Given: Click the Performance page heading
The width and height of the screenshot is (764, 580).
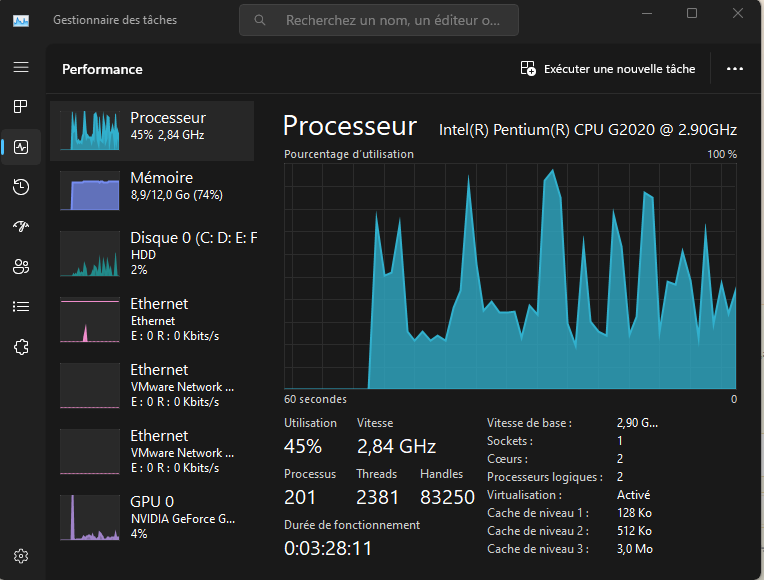Looking at the screenshot, I should click(102, 69).
